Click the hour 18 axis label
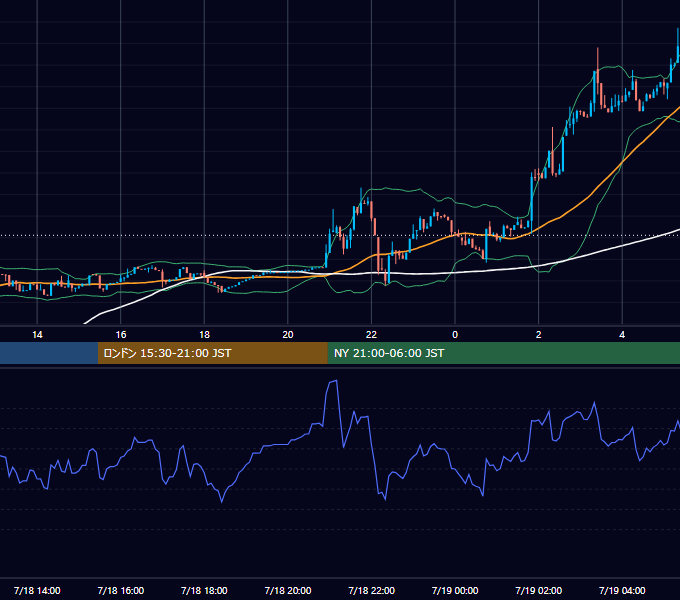This screenshot has height=600, width=680. point(204,335)
